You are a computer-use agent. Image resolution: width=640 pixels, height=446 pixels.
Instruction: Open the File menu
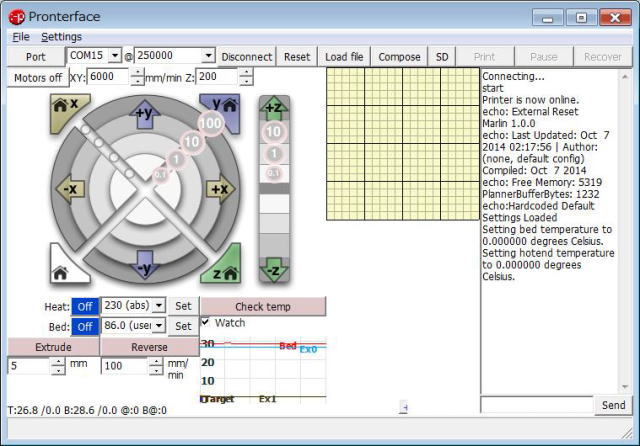(x=20, y=37)
